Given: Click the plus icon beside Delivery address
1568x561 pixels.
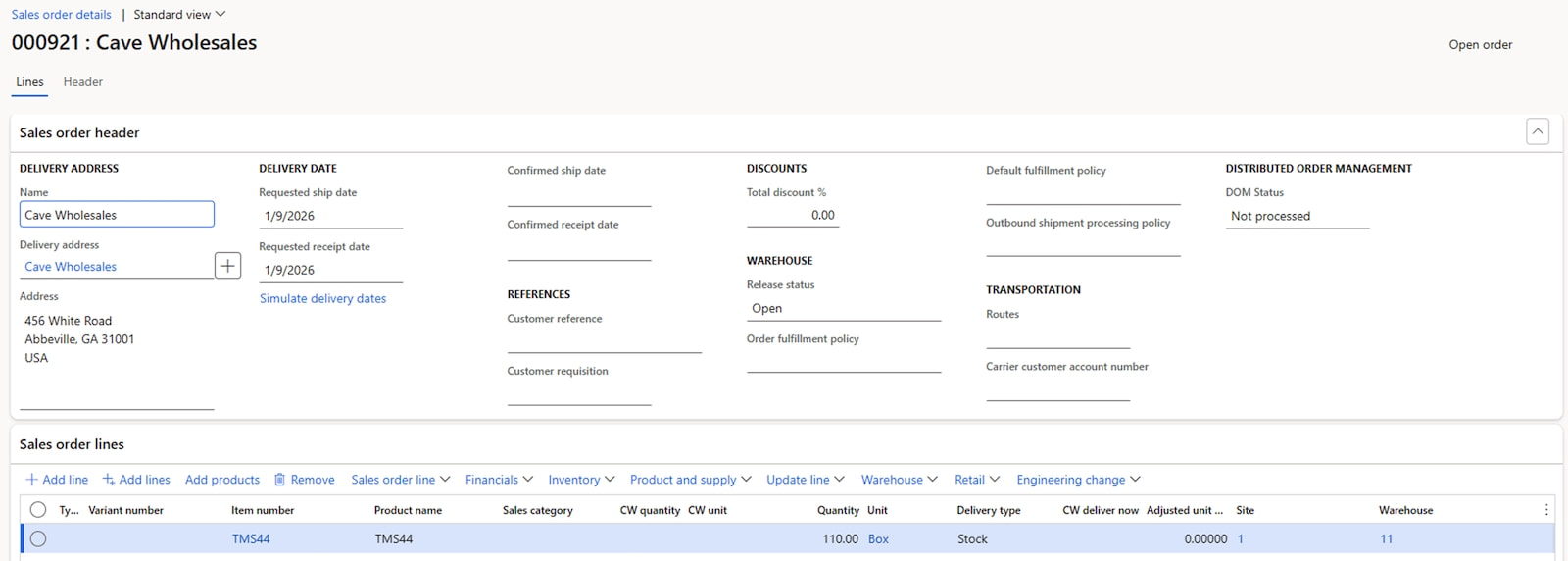Looking at the screenshot, I should tap(227, 266).
